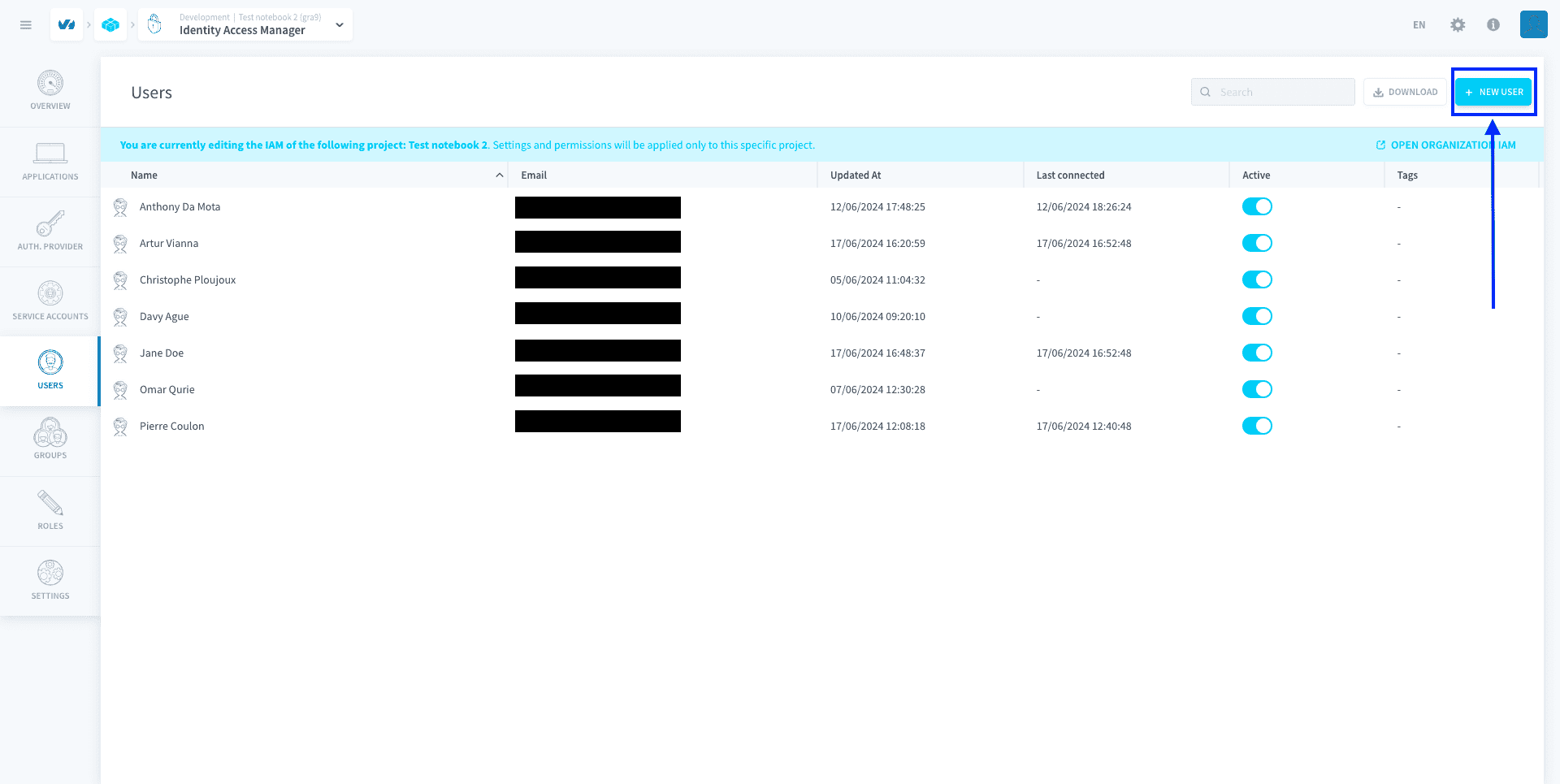This screenshot has width=1560, height=784.
Task: Expand the Identity Access Manager dropdown chevron
Action: (x=340, y=25)
